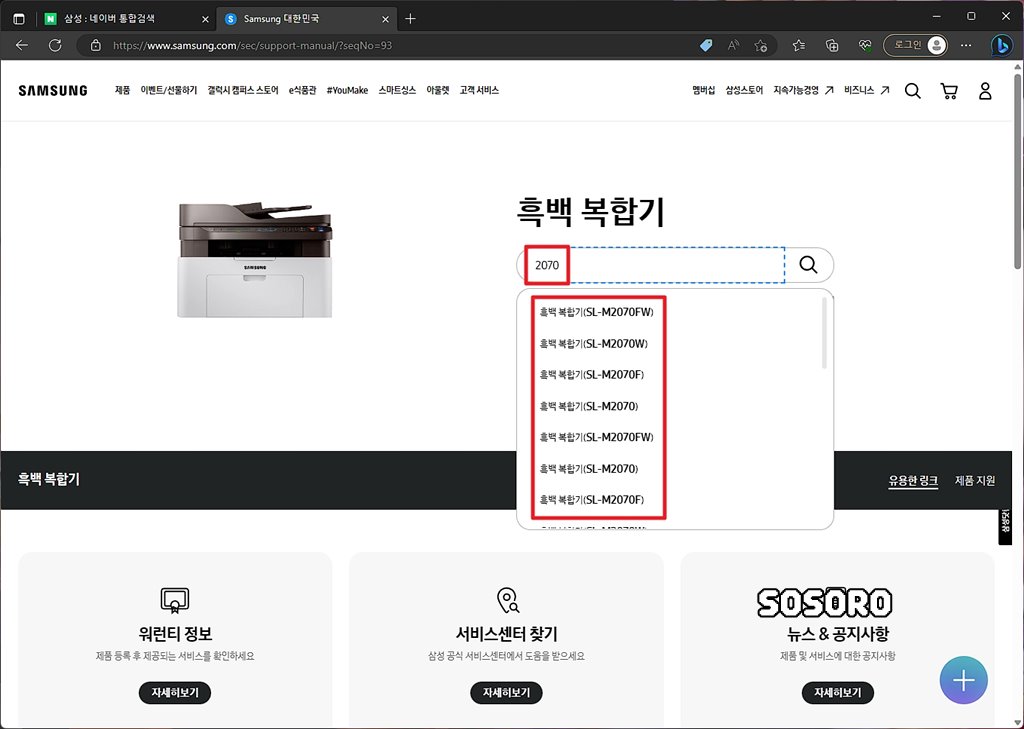Open a new browser tab with the plus icon
Viewport: 1024px width, 729px height.
point(410,19)
